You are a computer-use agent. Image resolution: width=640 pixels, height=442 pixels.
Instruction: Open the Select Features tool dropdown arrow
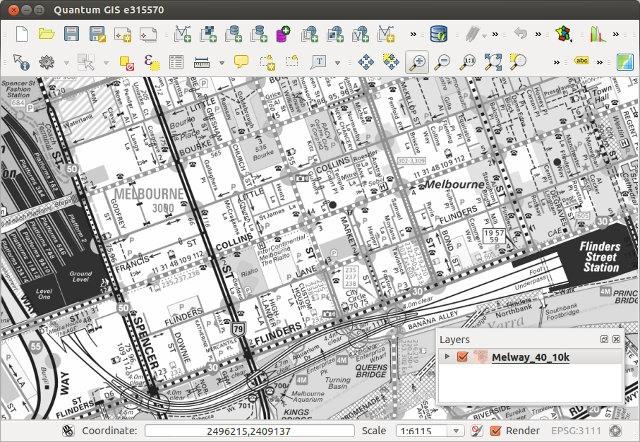pyautogui.click(x=106, y=63)
